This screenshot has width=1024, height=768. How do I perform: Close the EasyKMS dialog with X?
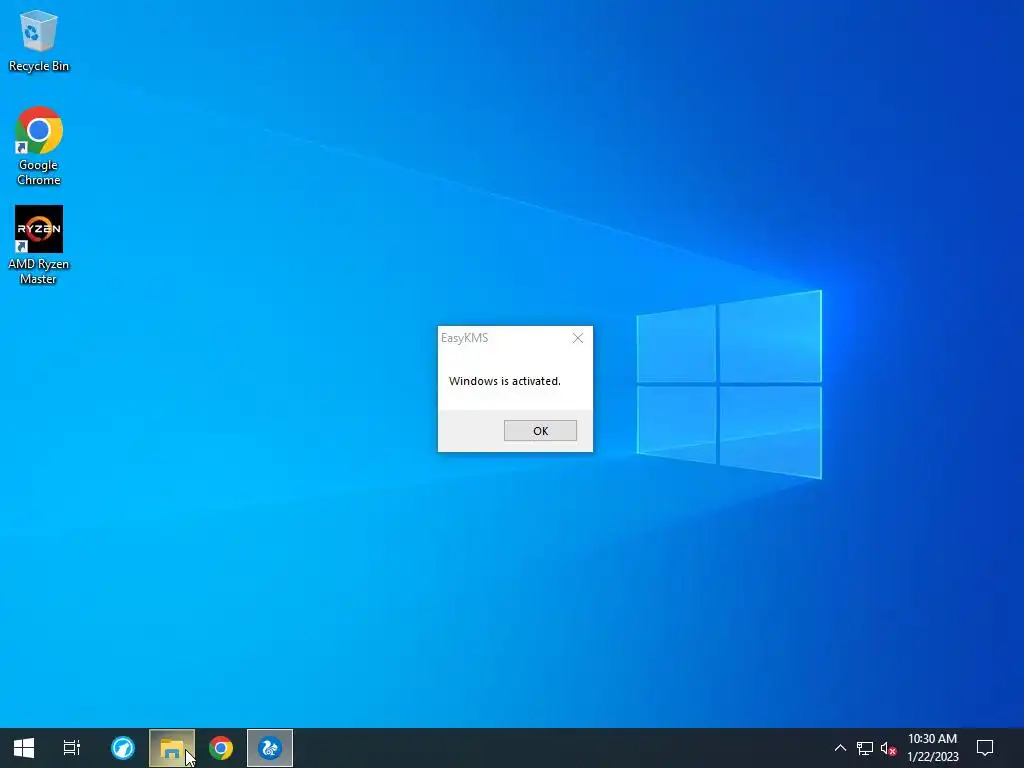click(x=577, y=338)
